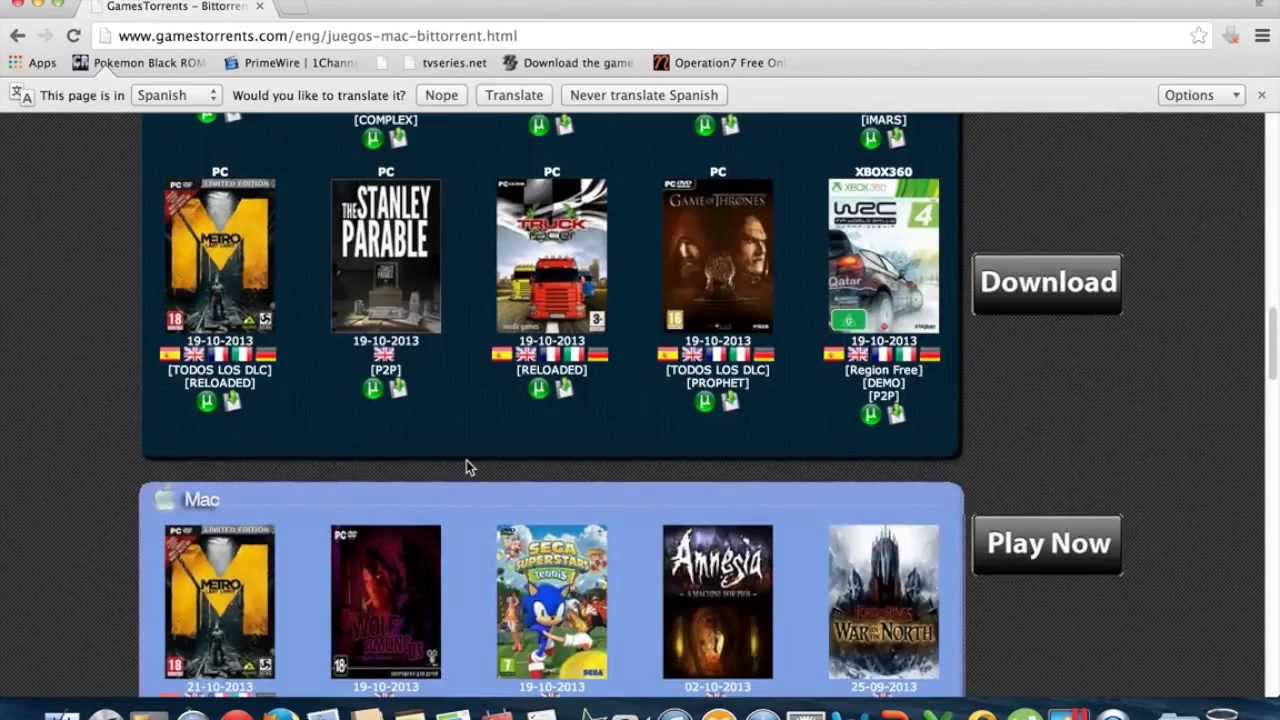Open War in the North cover
This screenshot has height=720, width=1280.
884,602
